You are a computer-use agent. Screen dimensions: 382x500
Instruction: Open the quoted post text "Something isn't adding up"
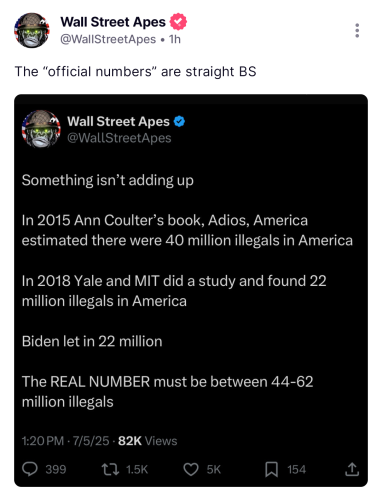click(x=108, y=180)
